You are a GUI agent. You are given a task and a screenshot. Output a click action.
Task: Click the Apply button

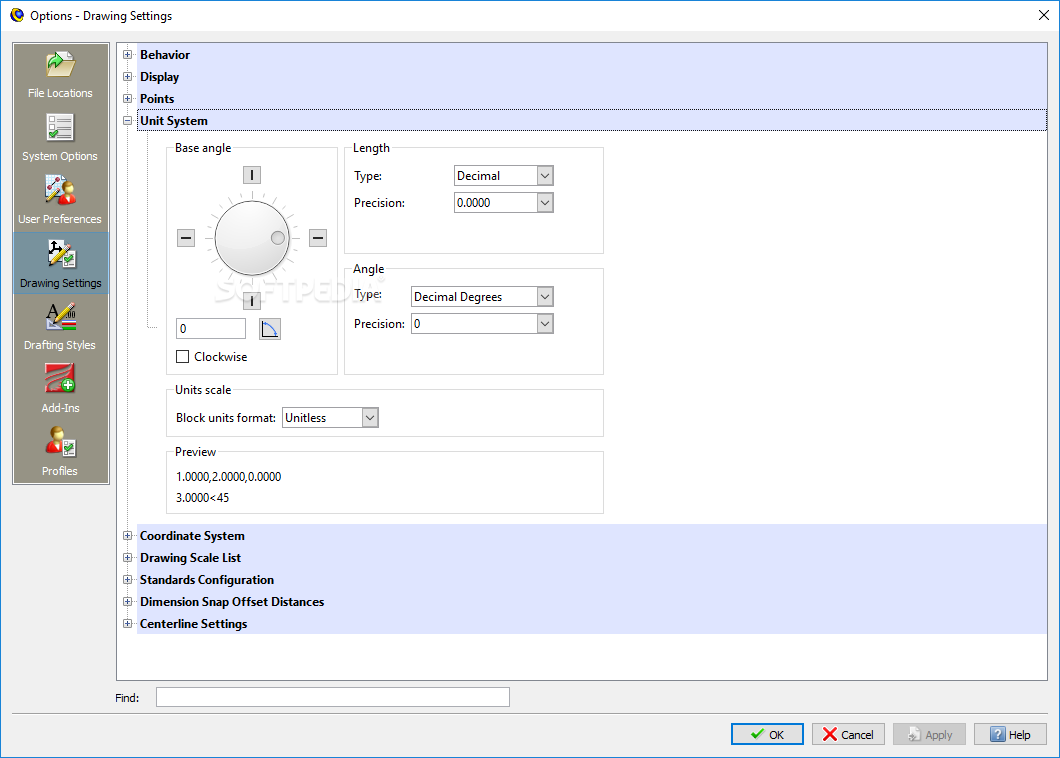930,734
